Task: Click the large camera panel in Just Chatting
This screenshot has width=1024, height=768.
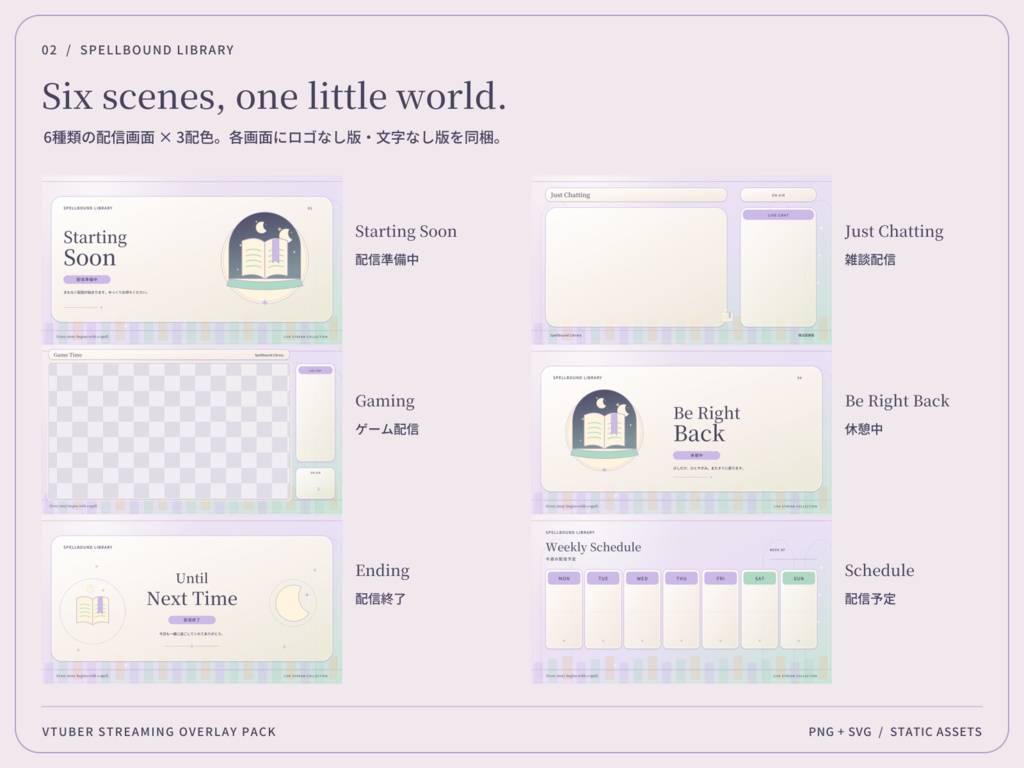Action: tap(636, 266)
